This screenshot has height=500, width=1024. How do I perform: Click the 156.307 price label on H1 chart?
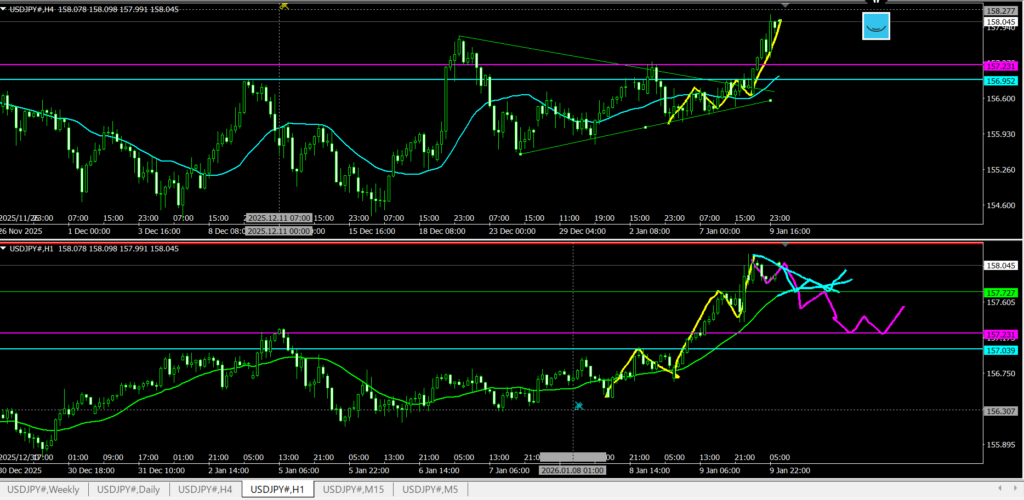(1002, 410)
